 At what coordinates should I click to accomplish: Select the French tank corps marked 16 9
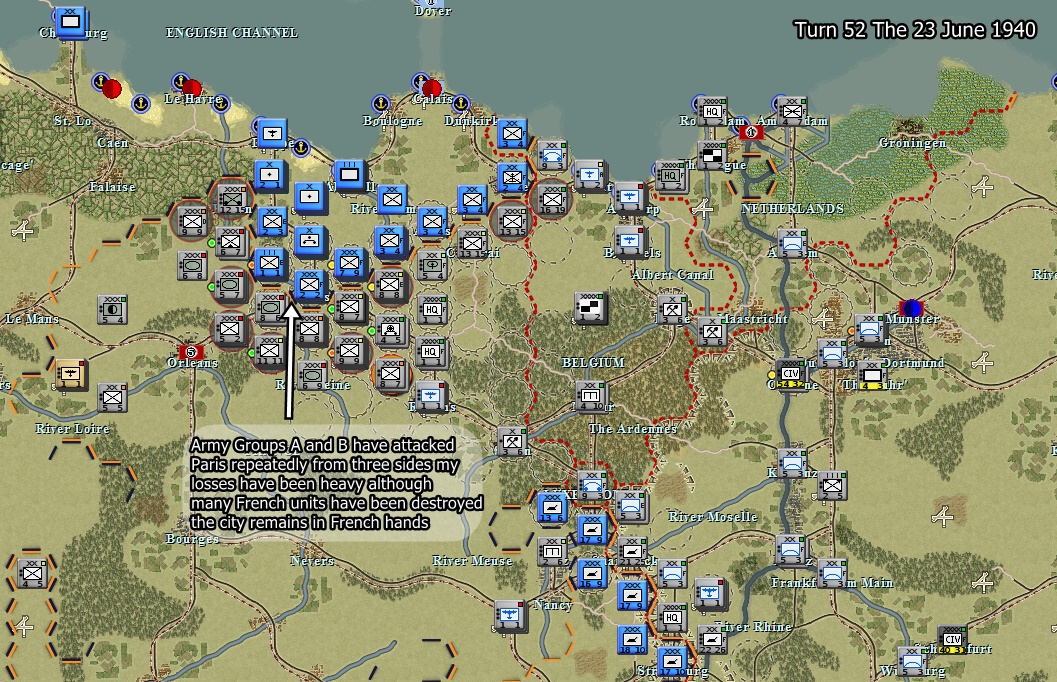[591, 574]
